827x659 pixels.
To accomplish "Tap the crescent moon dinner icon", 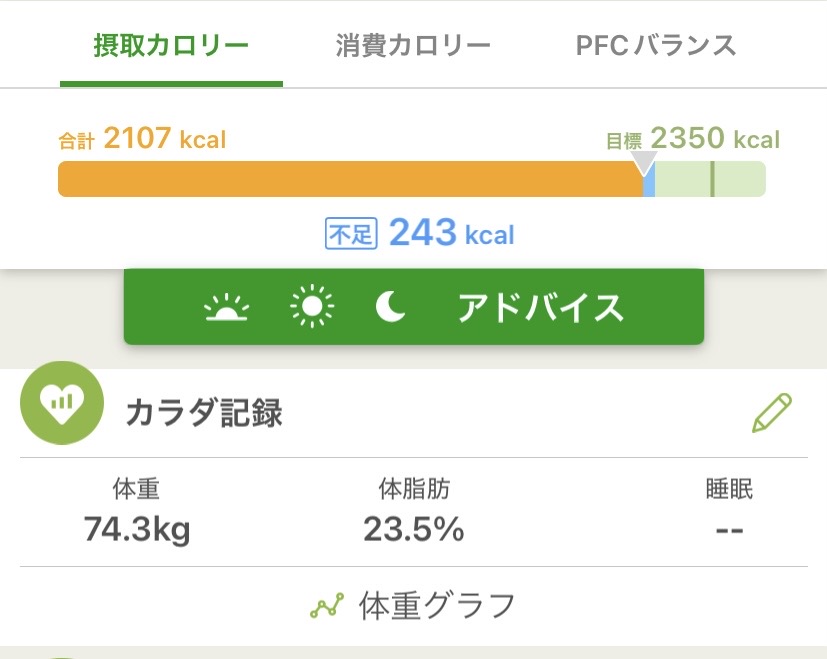I will point(391,308).
